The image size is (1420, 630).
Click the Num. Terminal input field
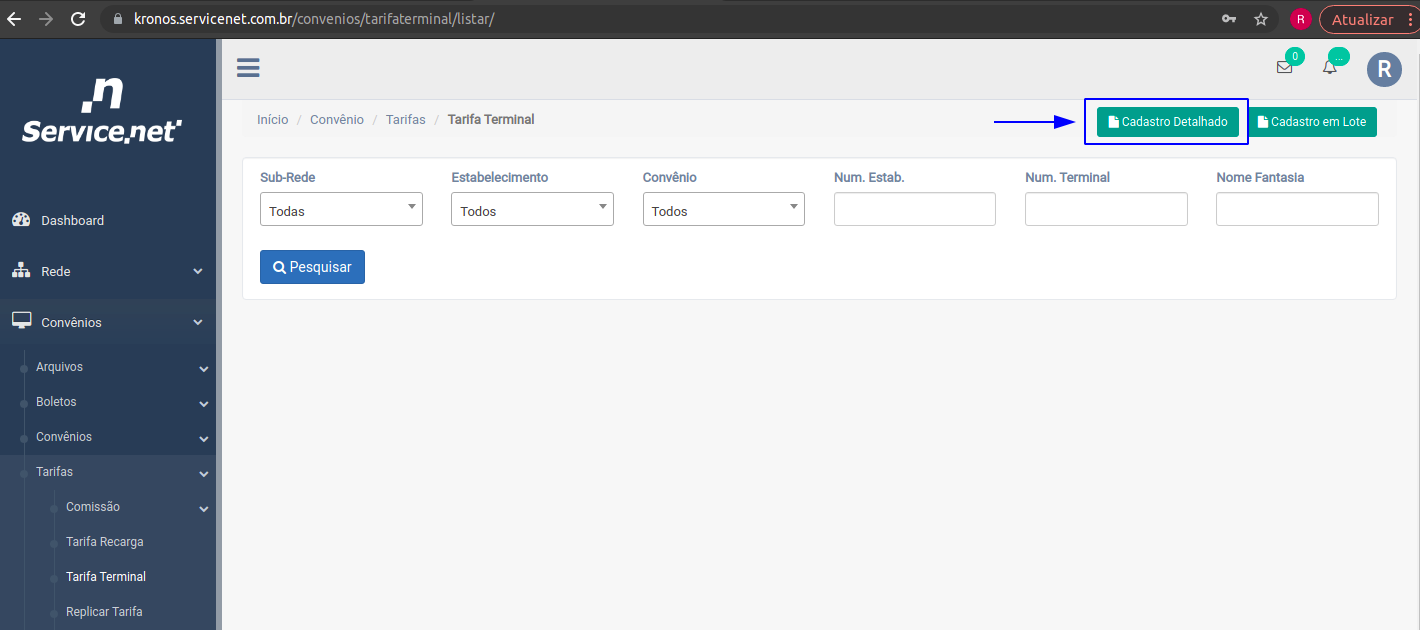point(1106,210)
